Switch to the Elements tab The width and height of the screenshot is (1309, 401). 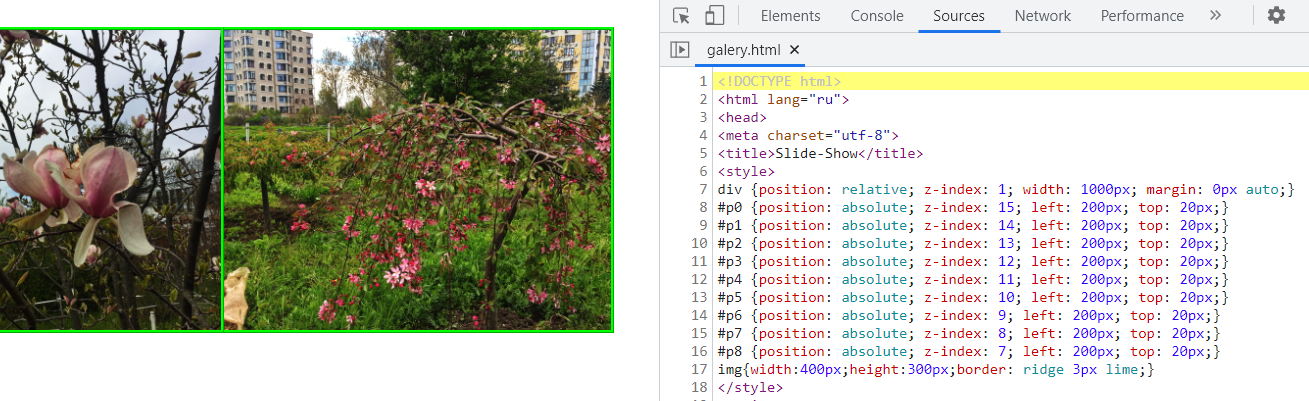[x=790, y=16]
